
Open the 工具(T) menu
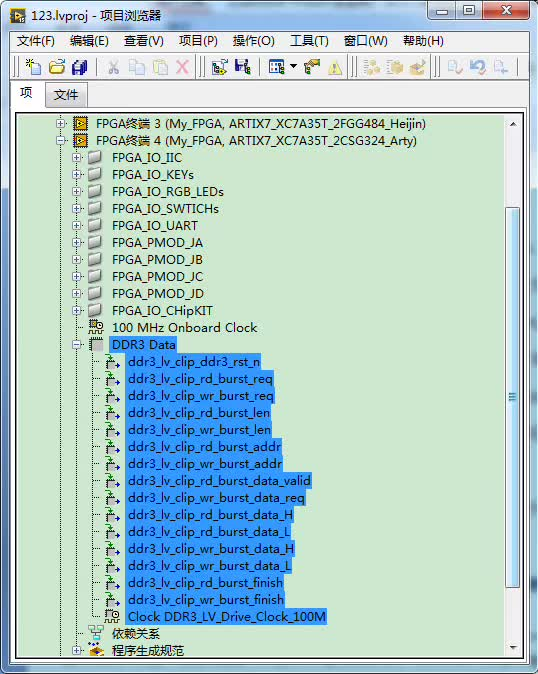click(309, 41)
